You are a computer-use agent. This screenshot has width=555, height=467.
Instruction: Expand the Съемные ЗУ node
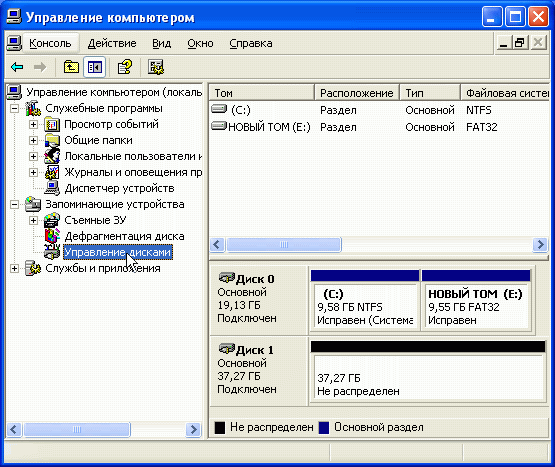(33, 220)
